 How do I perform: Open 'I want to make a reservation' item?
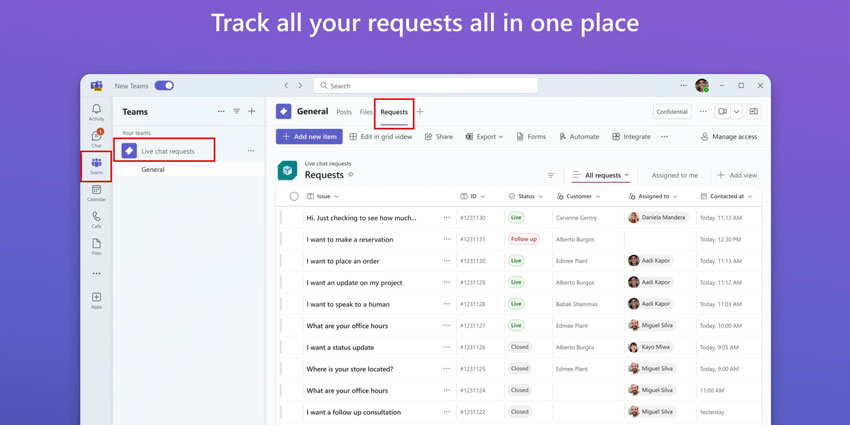pyautogui.click(x=350, y=239)
